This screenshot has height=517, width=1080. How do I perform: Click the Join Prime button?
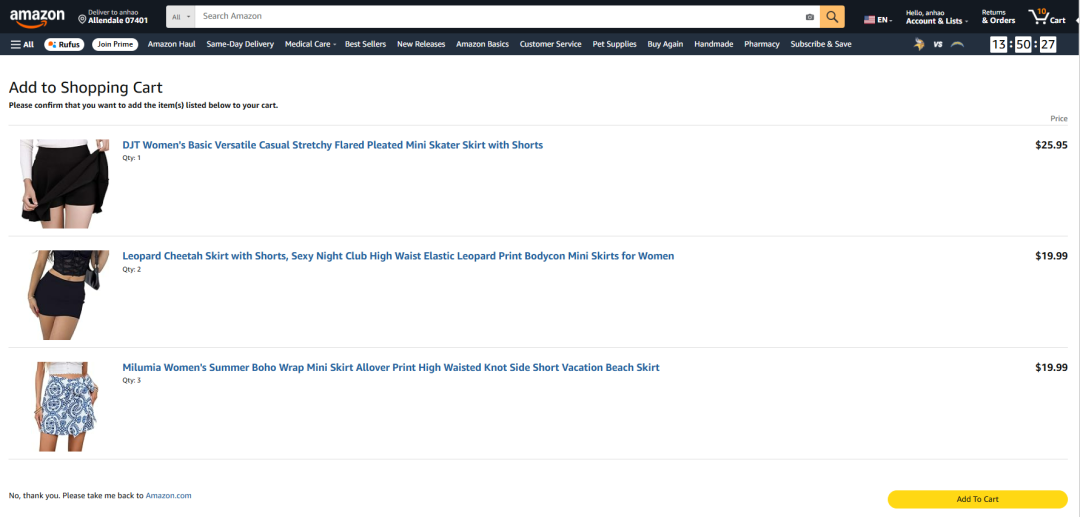[115, 44]
